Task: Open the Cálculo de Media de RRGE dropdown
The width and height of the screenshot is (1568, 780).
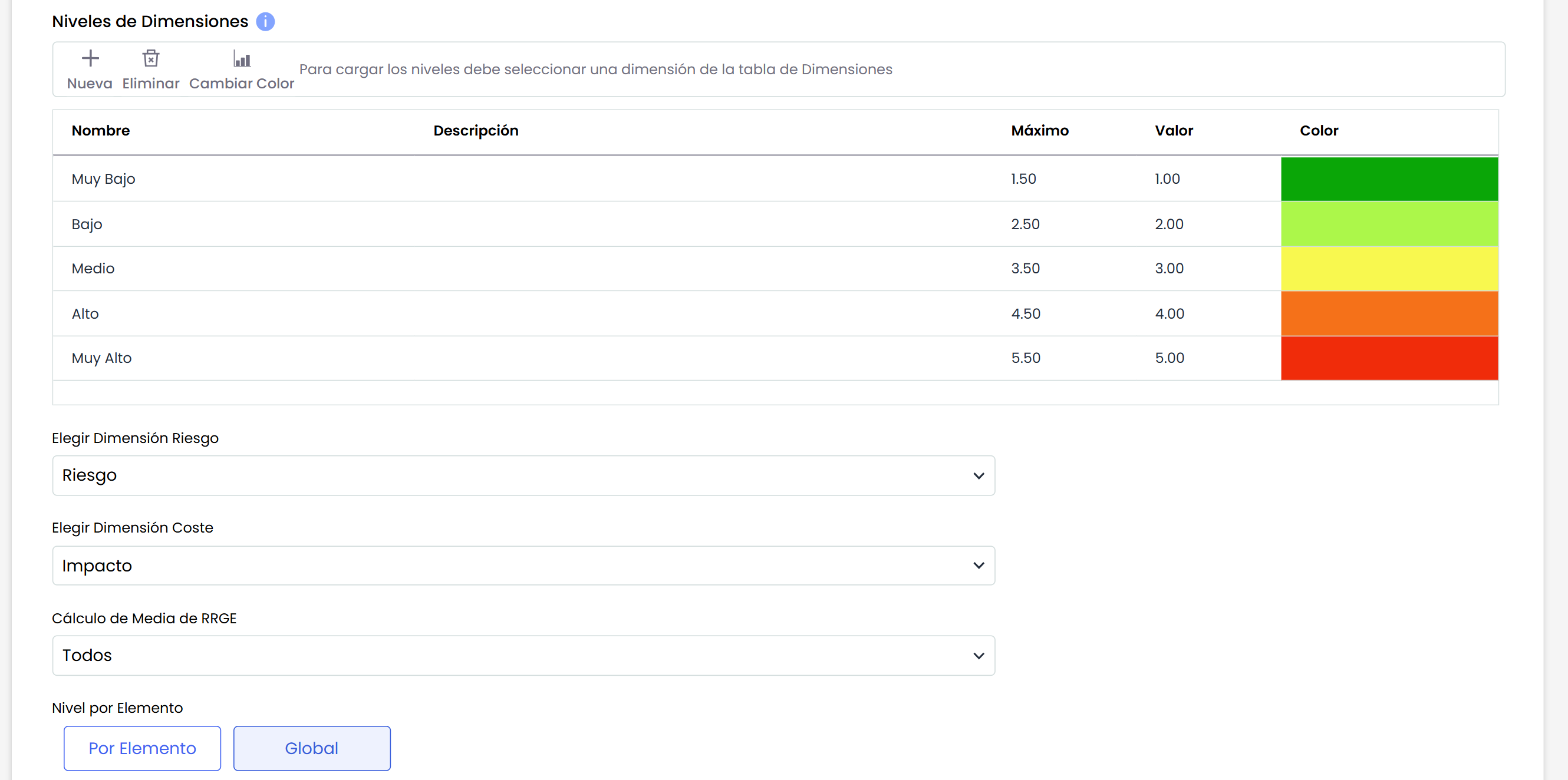Action: (523, 655)
